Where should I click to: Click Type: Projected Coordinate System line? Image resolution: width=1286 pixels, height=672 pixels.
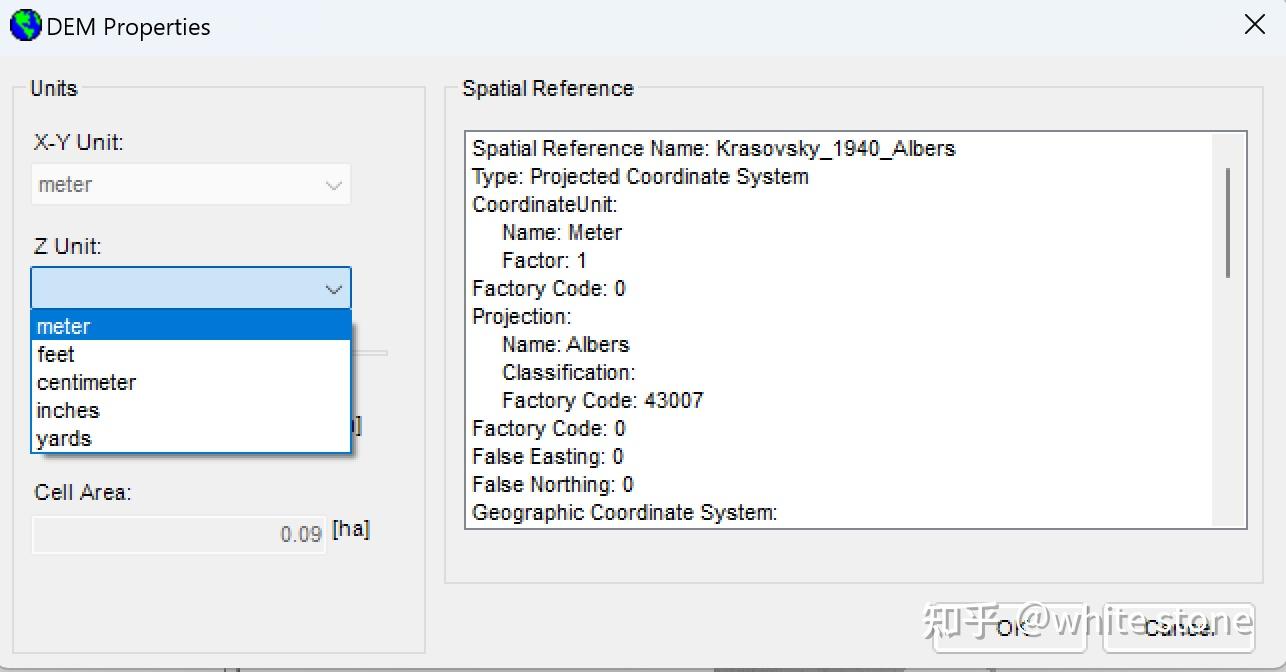click(x=640, y=177)
